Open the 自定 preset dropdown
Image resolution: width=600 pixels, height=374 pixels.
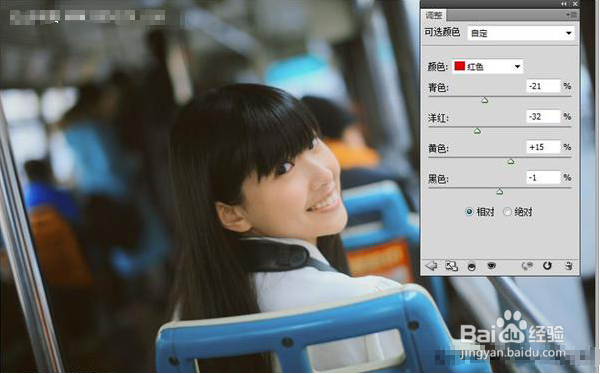point(521,33)
